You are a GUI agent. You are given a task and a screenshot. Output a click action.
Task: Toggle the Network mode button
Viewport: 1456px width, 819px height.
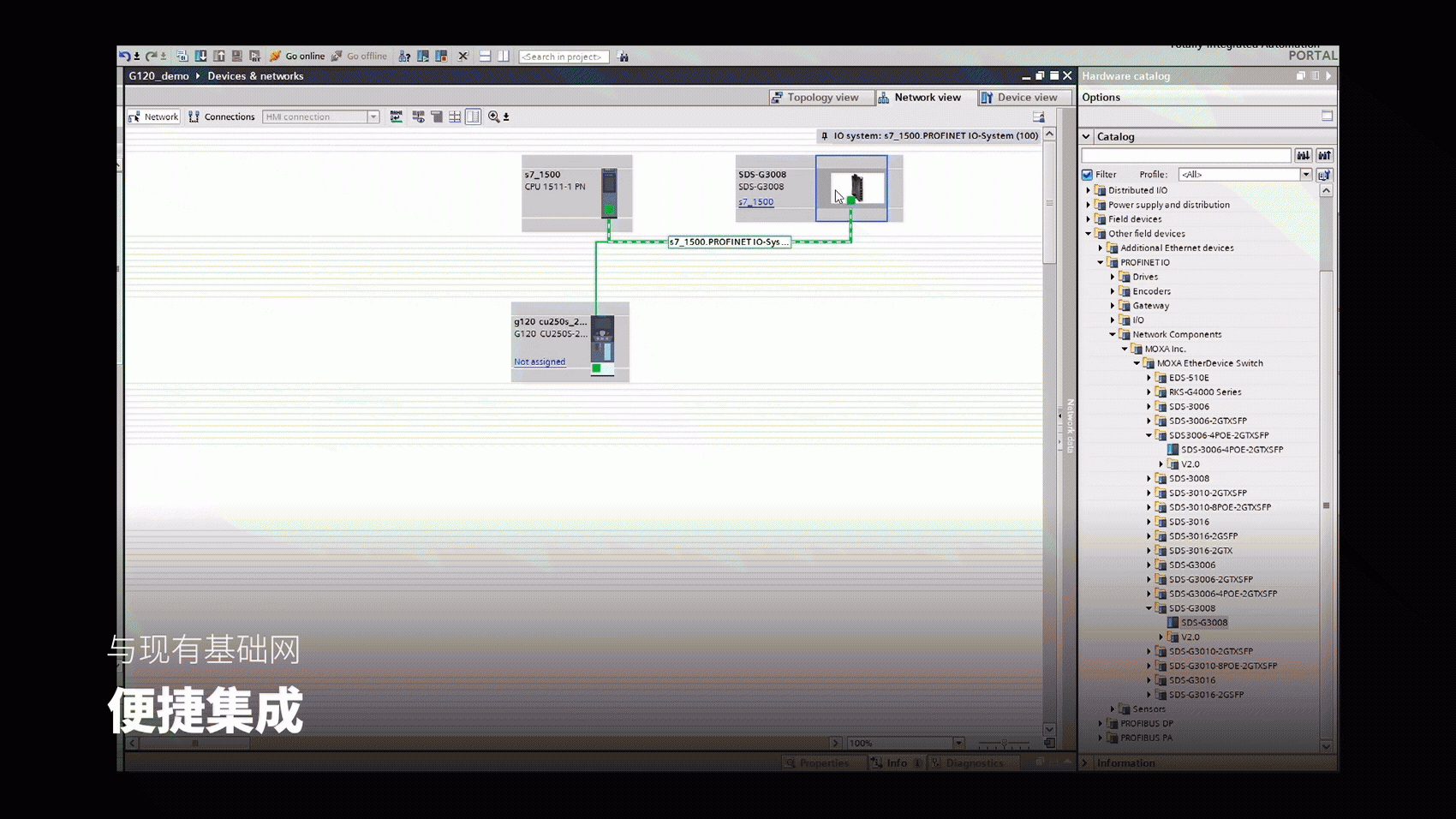[x=154, y=117]
